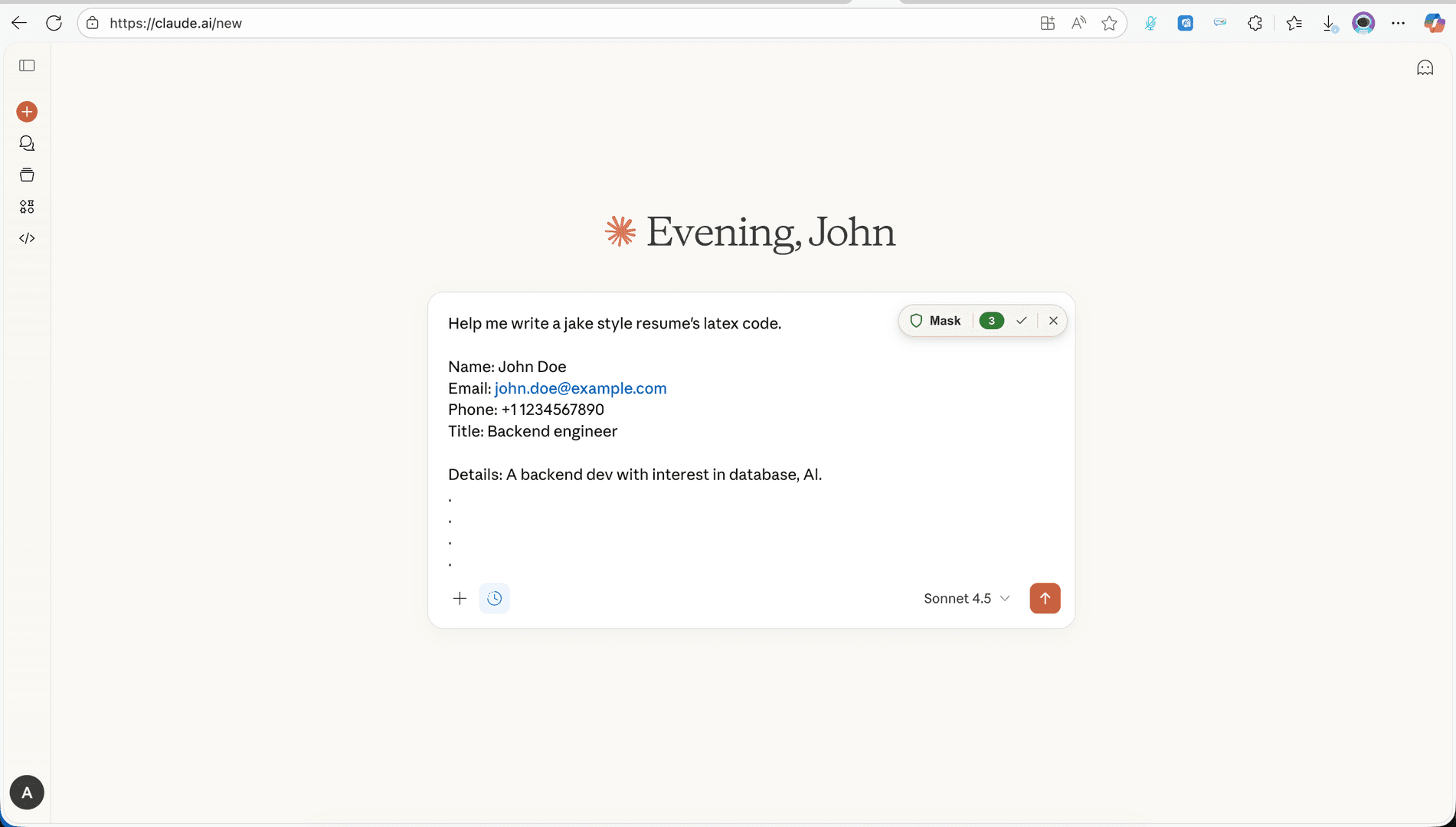This screenshot has width=1456, height=827.
Task: Click the john.doe@example.com email link
Action: pos(581,388)
